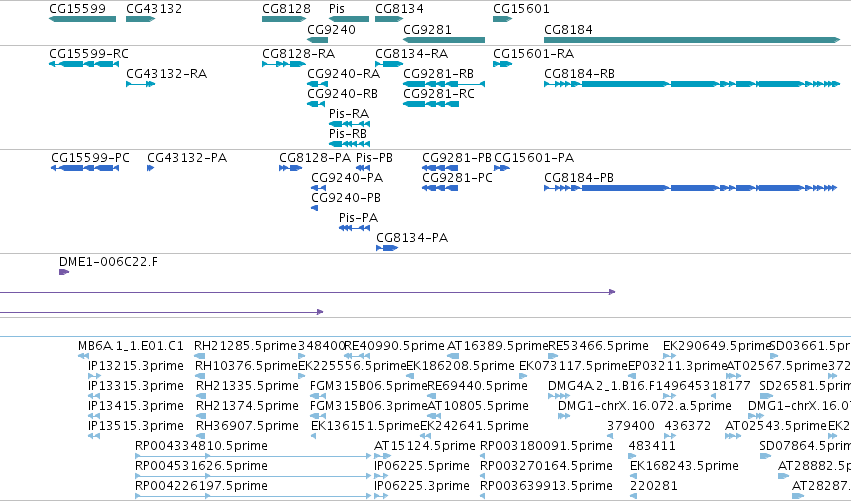This screenshot has height=501, width=851.
Task: Select the CG15601 gene glyph
Action: [x=503, y=19]
